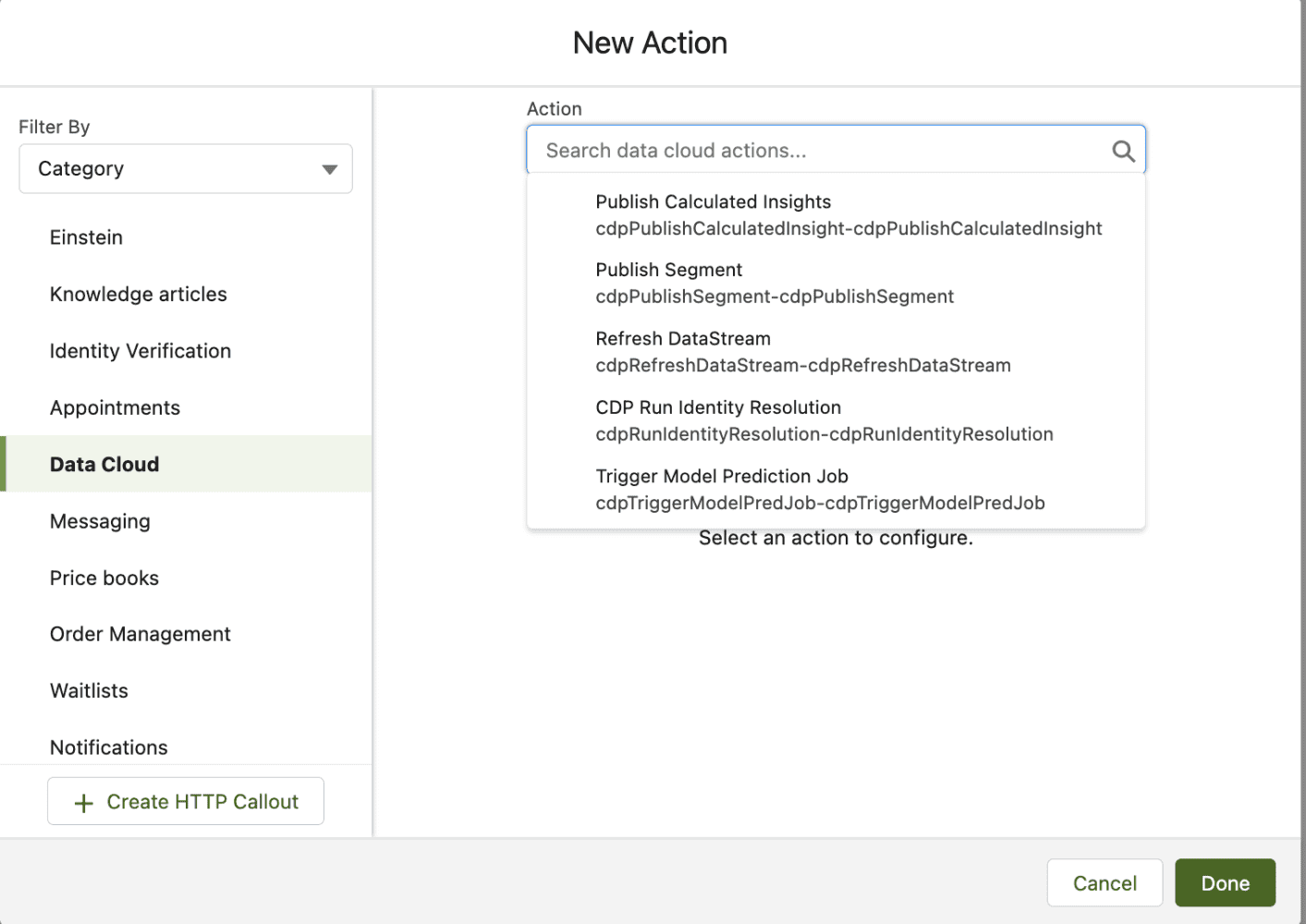This screenshot has width=1306, height=924.
Task: Select the Einstein category
Action: (x=186, y=237)
